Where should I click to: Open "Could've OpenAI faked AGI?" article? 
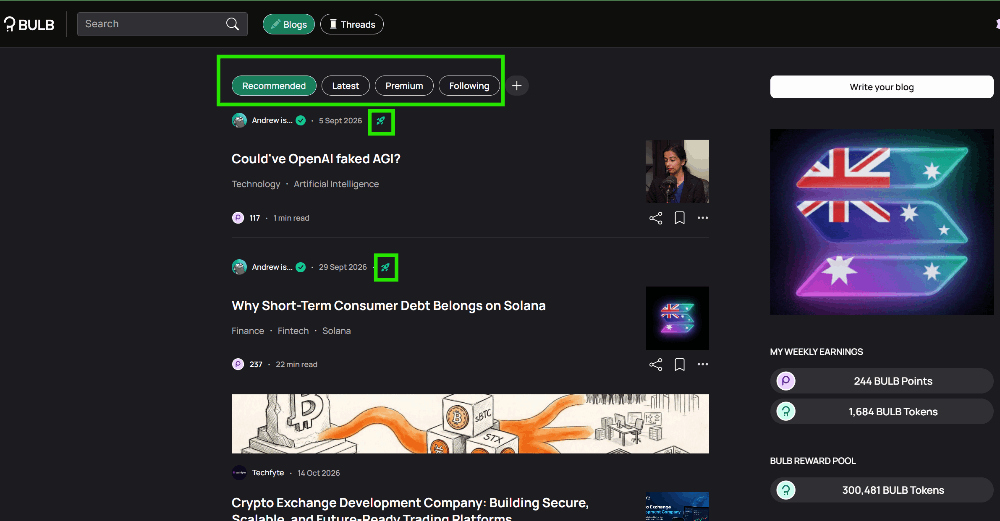coord(316,159)
